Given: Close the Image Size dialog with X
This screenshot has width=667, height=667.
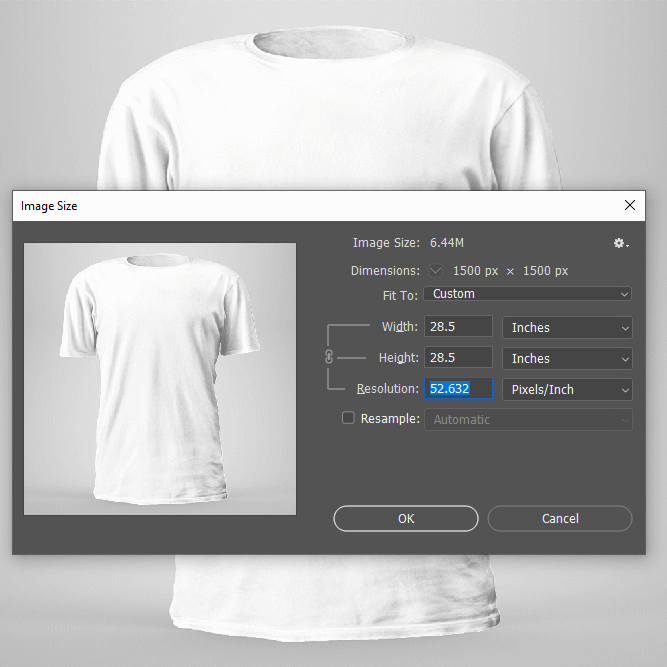Looking at the screenshot, I should click(630, 205).
